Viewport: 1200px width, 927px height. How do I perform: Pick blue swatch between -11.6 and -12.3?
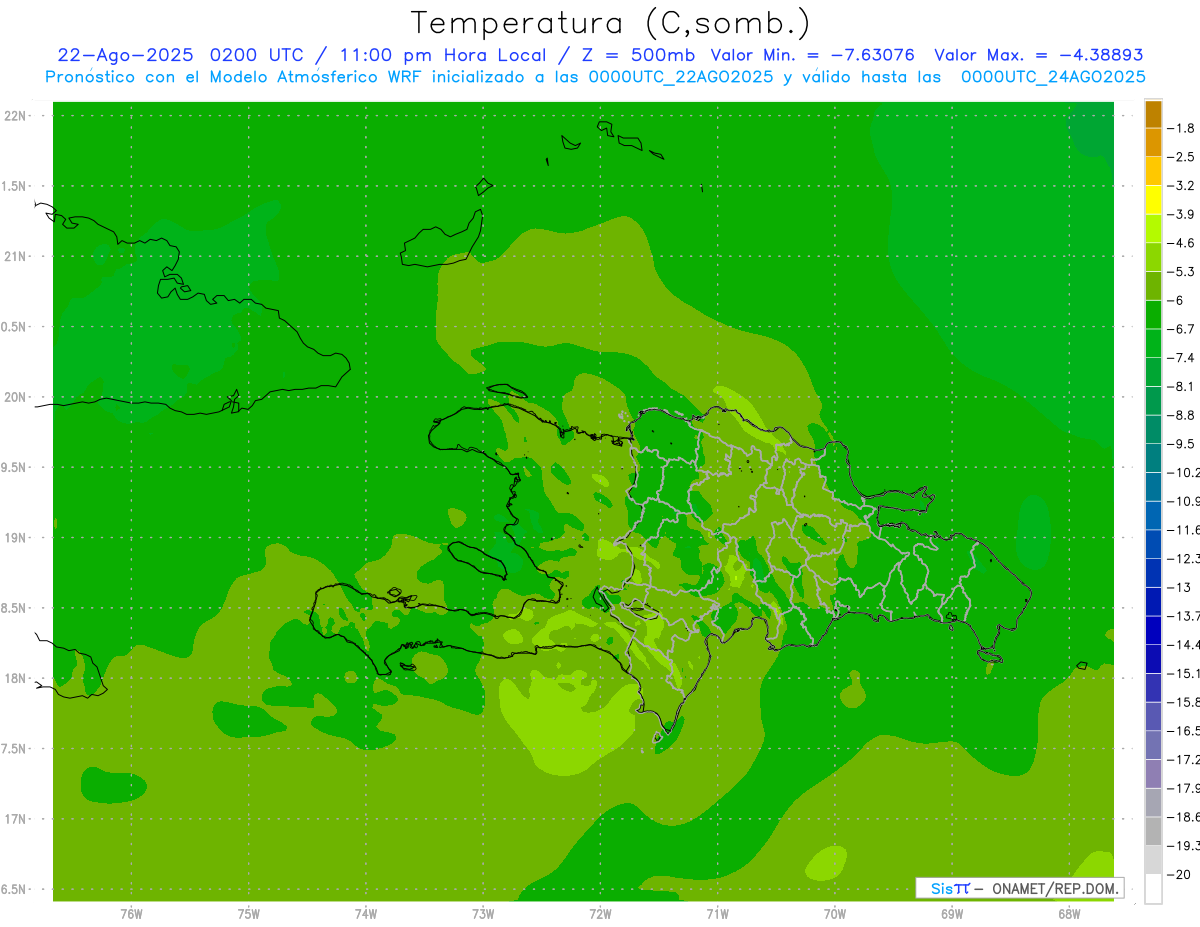click(x=1153, y=544)
